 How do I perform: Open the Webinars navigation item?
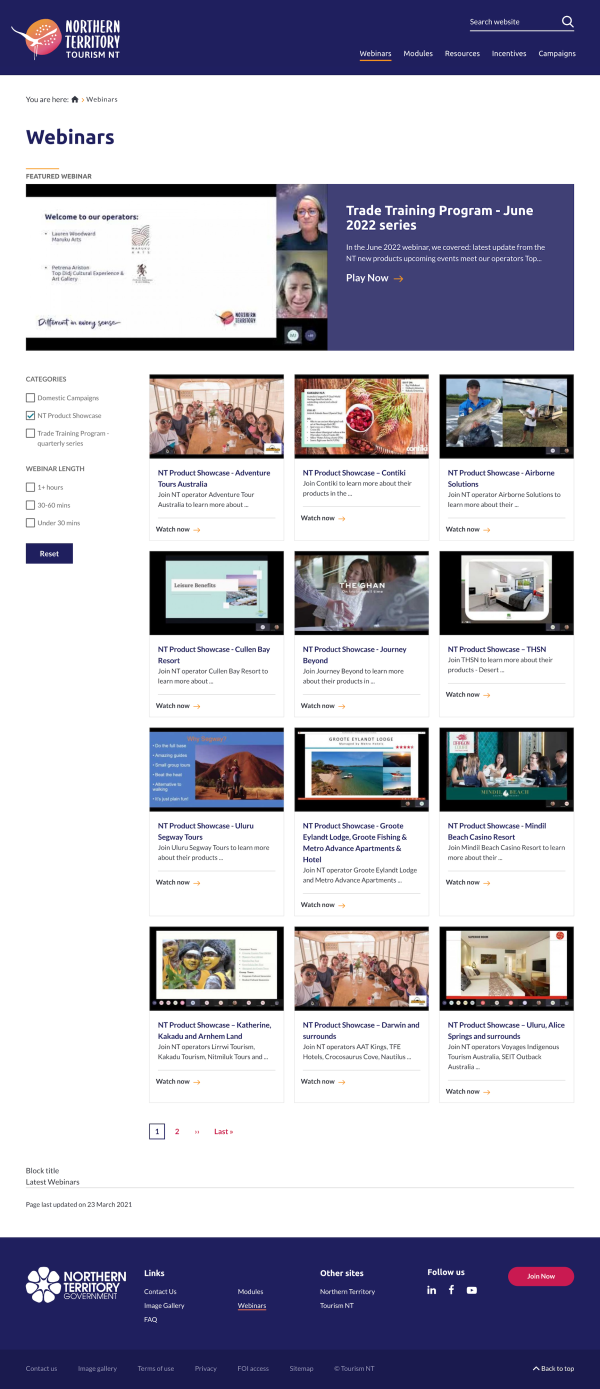[375, 53]
